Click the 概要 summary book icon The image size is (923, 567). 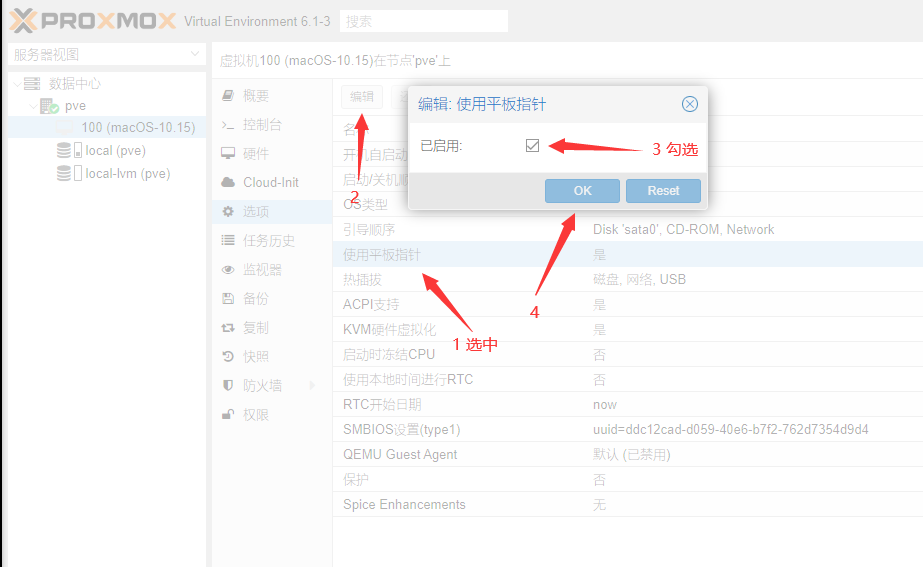(227, 96)
